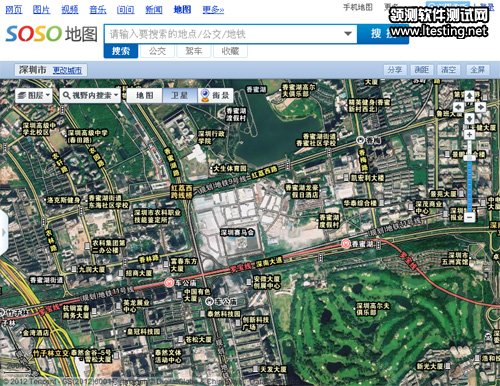Click the 竹子林 metro station icon

pyautogui.click(x=2, y=313)
